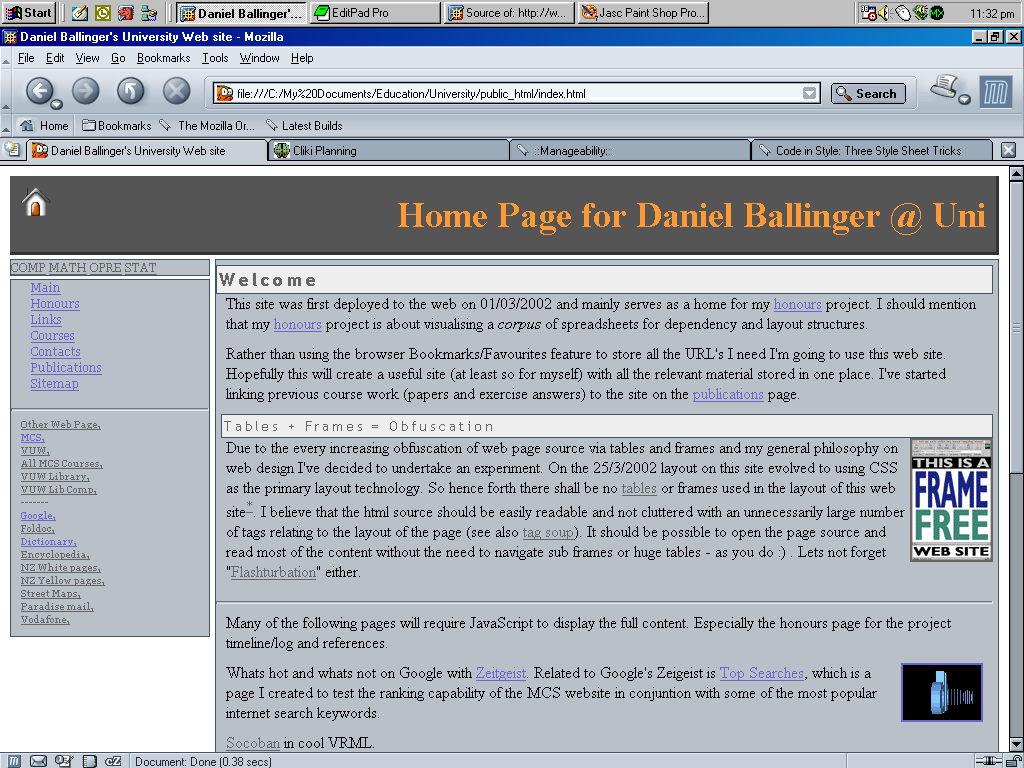Screen dimensions: 1024x768
Task: Open Mail from the status bar envelope icon
Action: (x=39, y=761)
